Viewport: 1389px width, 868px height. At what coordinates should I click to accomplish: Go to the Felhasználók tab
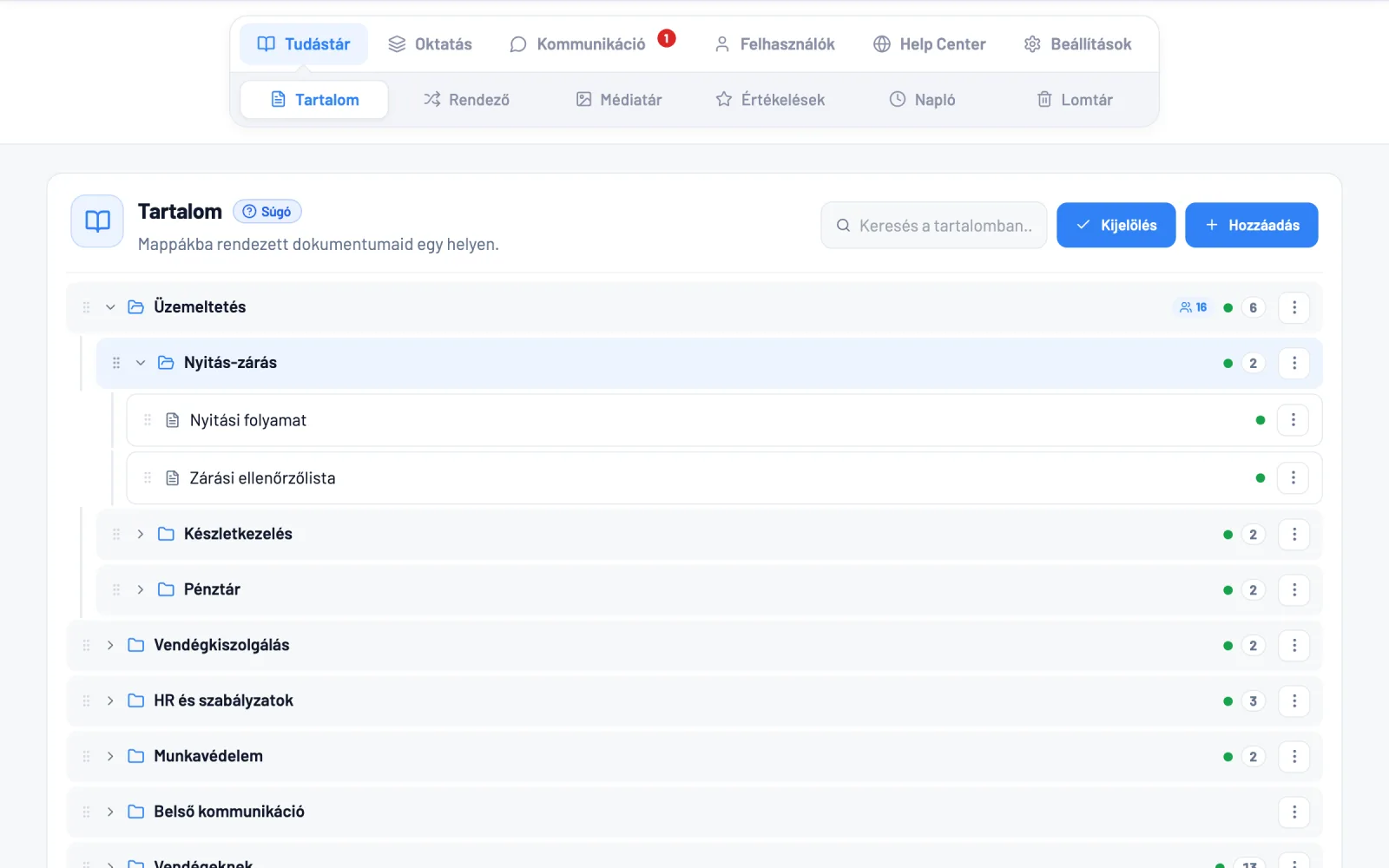[774, 44]
